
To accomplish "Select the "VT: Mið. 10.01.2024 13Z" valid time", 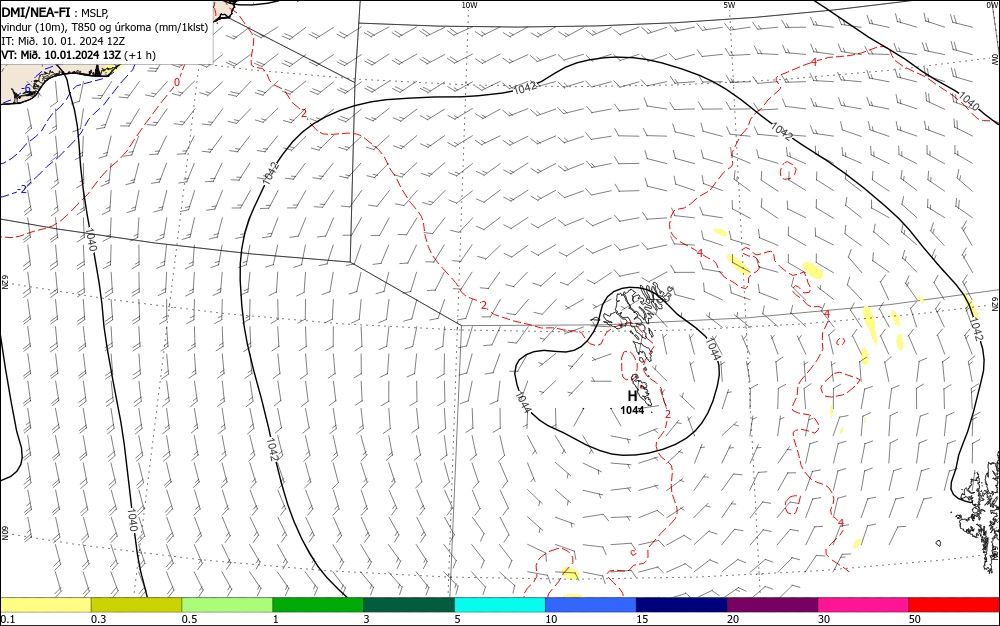I will tap(61, 55).
